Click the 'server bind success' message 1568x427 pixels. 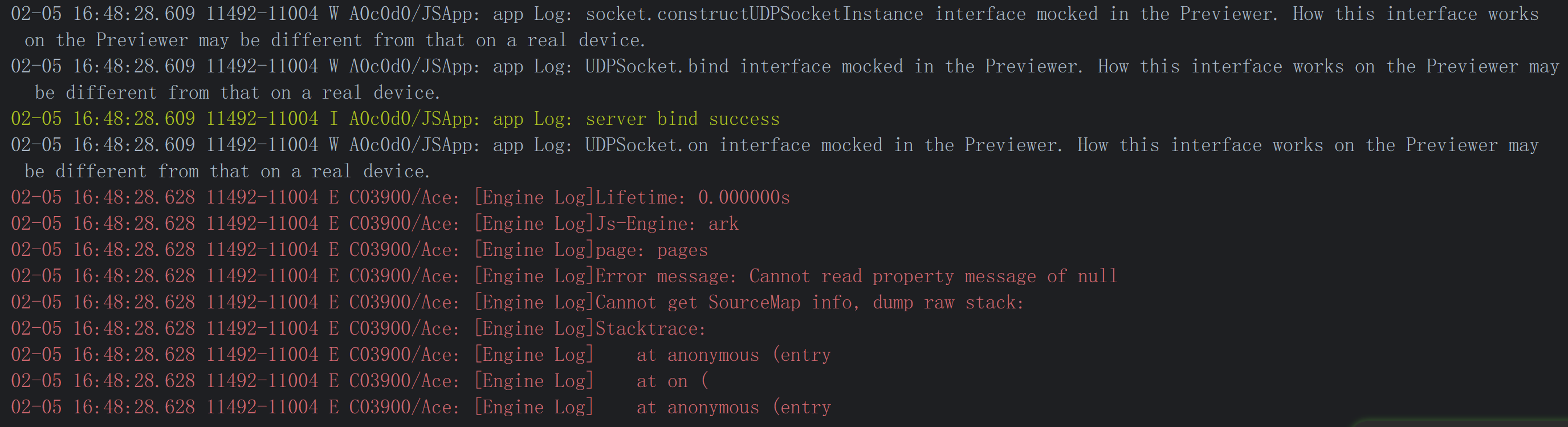tap(682, 119)
